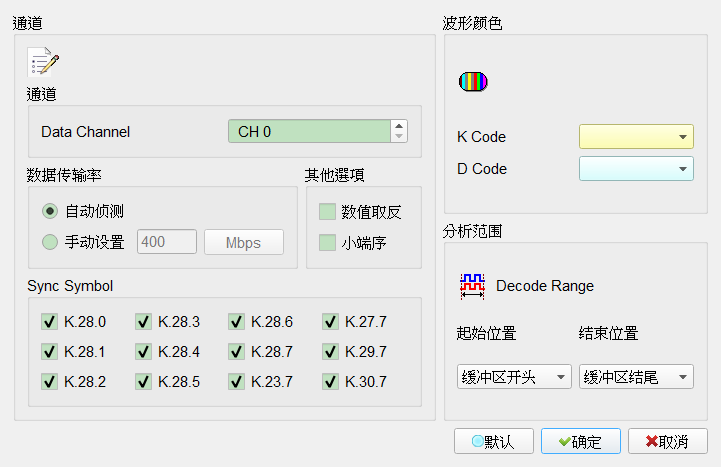721x467 pixels.
Task: Uncheck K.28.3 sync symbol
Action: tap(143, 322)
